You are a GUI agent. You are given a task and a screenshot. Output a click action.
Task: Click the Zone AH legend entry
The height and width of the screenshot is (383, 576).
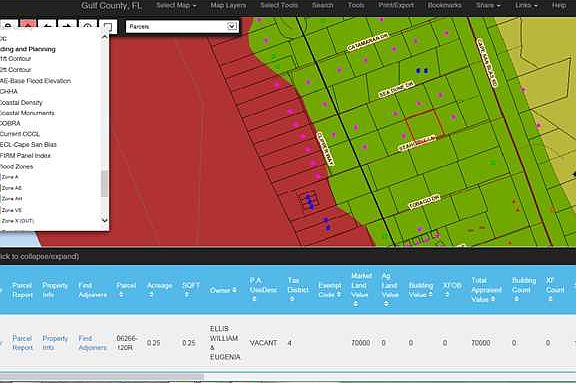point(11,199)
